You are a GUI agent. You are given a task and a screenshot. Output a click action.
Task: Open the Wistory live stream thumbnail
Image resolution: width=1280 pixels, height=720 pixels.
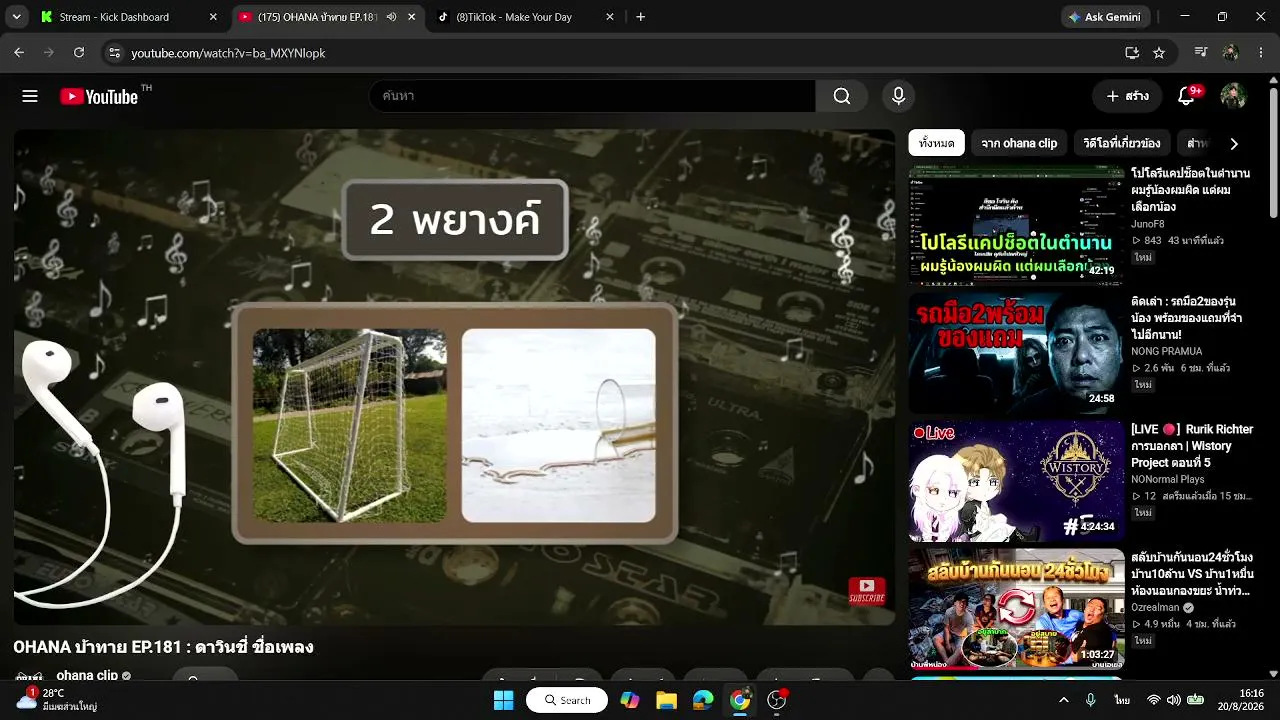(x=1017, y=481)
